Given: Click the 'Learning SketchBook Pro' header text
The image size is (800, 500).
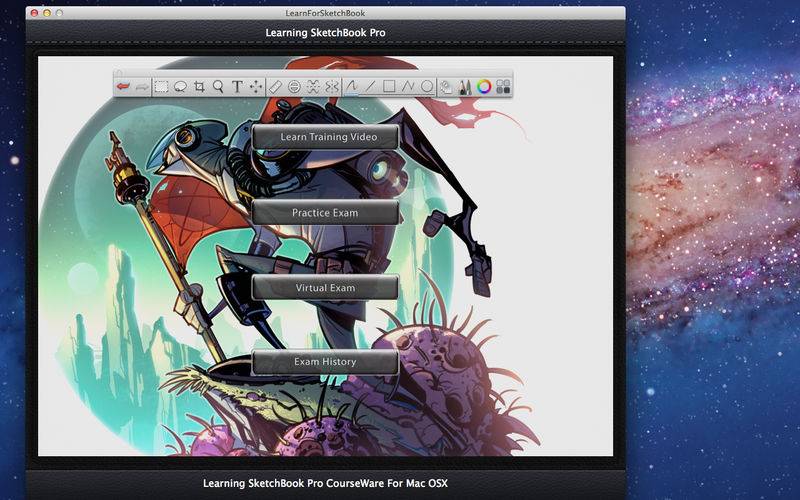Looking at the screenshot, I should coord(326,33).
